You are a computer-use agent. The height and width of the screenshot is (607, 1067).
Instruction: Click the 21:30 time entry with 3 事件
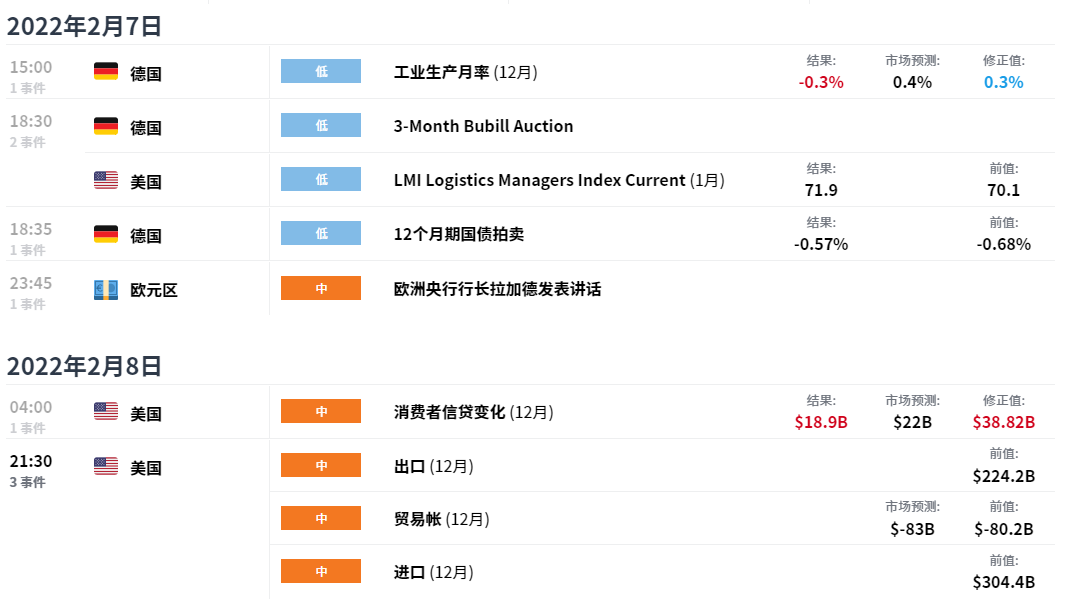pos(31,470)
